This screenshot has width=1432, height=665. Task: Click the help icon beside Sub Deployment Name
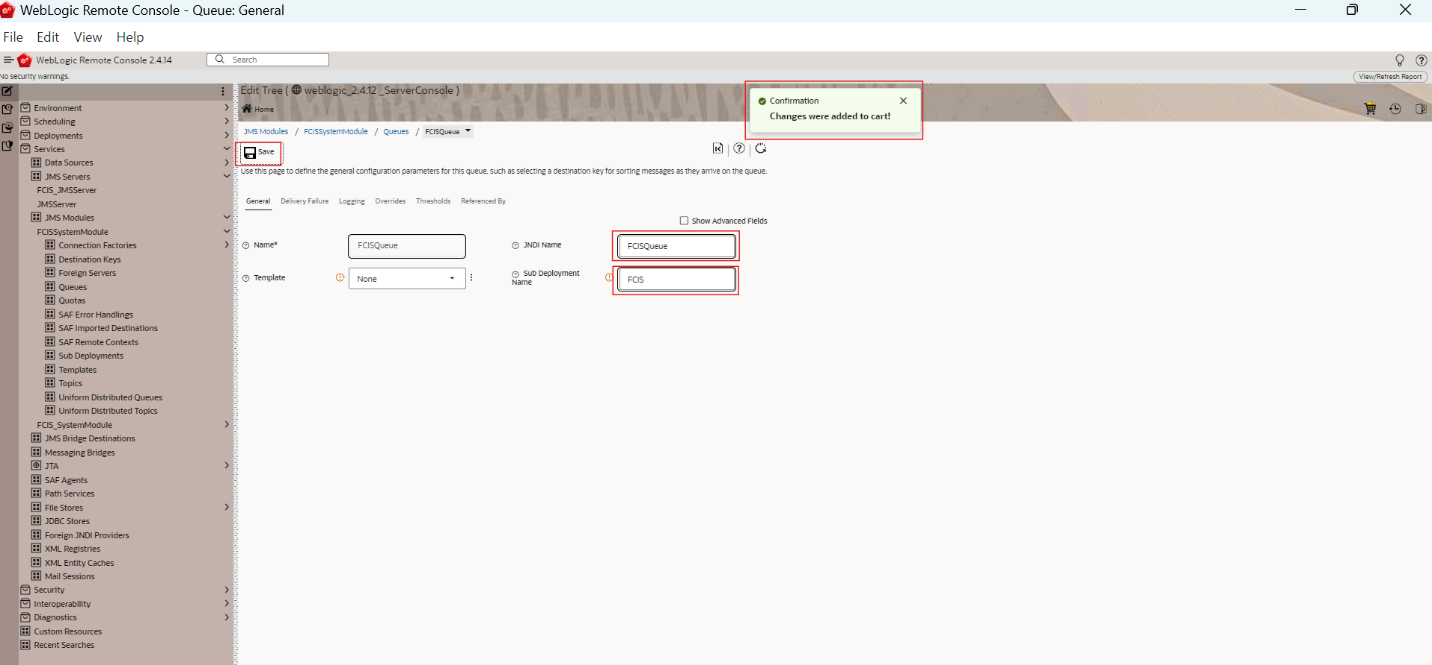click(x=515, y=274)
